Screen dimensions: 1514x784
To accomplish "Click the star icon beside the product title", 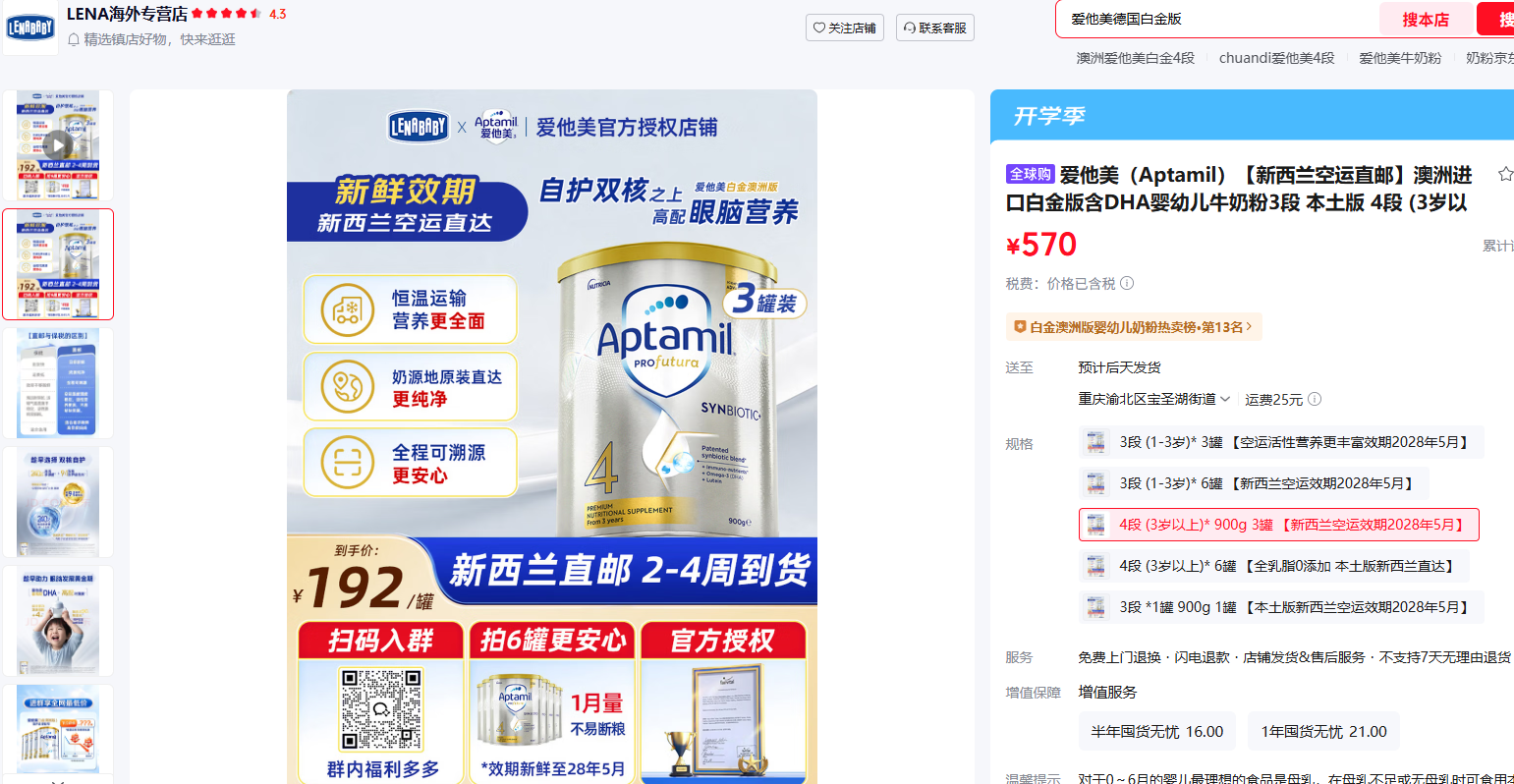I will 1504,175.
